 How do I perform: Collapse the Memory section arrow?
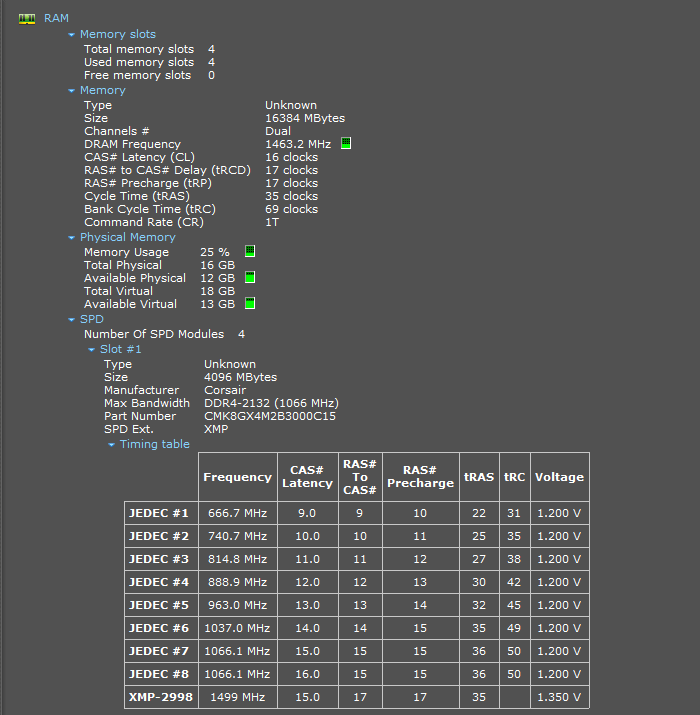71,91
